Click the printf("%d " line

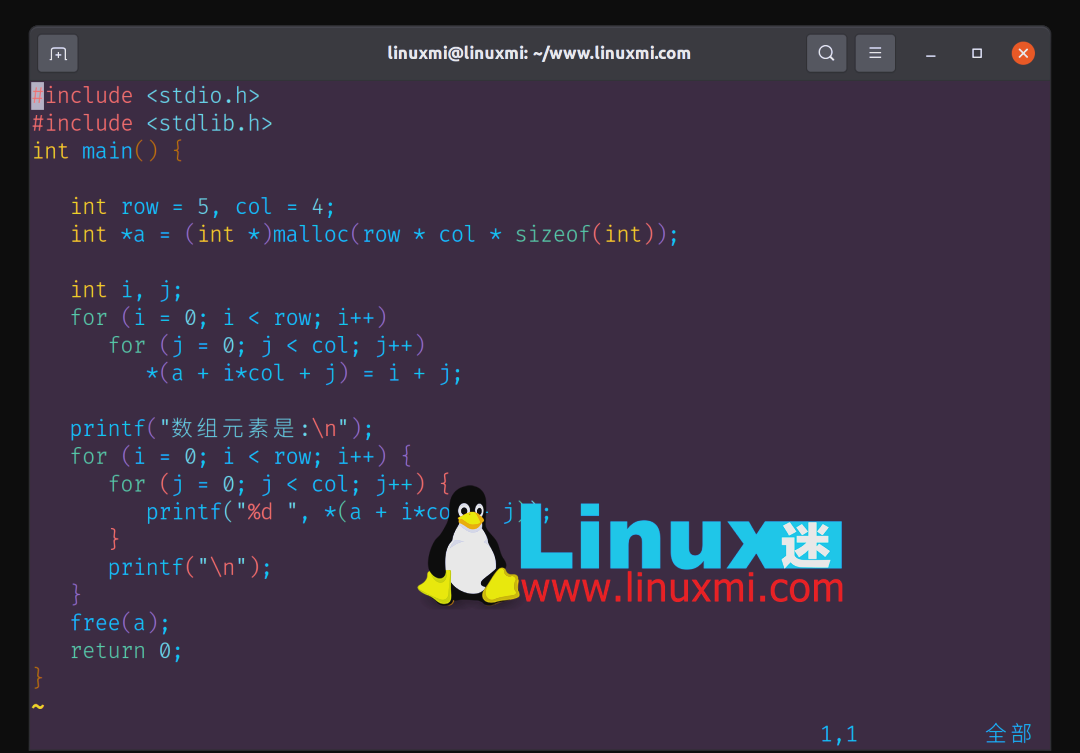(x=348, y=512)
